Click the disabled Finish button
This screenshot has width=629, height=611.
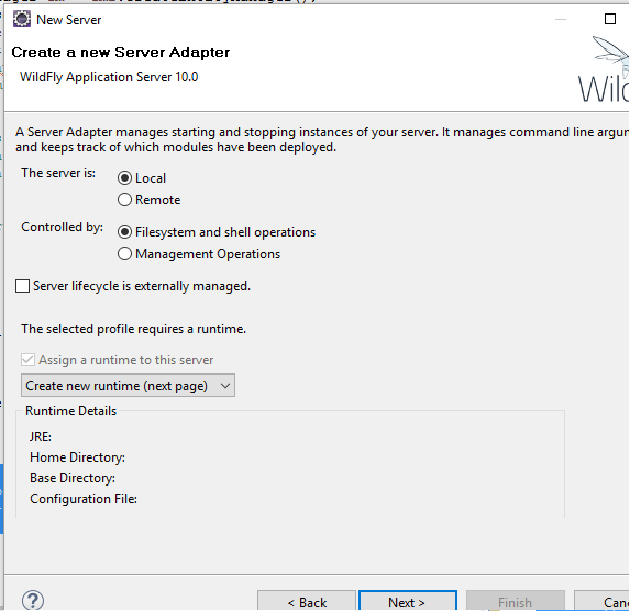click(515, 601)
